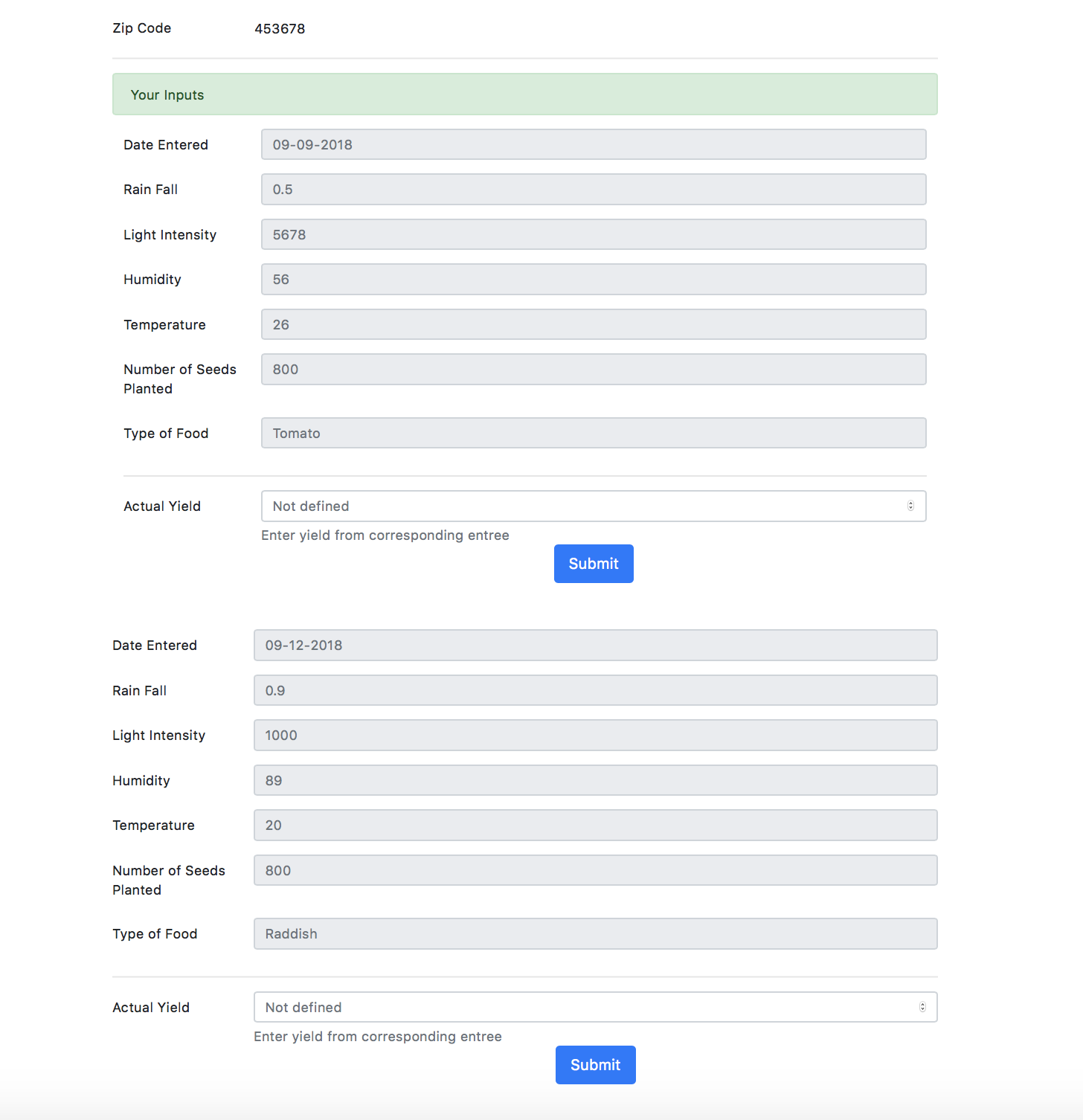The width and height of the screenshot is (1083, 1120).
Task: Click the Rain Fall field with 0.5
Action: coord(594,190)
